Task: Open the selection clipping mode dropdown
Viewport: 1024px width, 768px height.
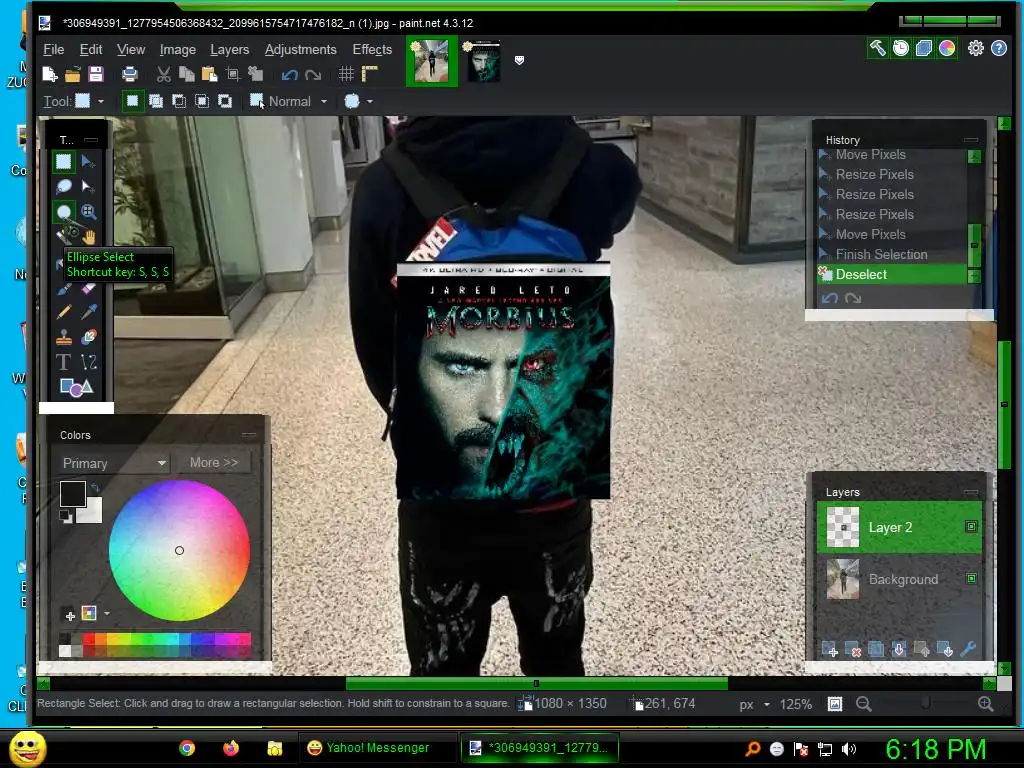Action: pos(359,101)
